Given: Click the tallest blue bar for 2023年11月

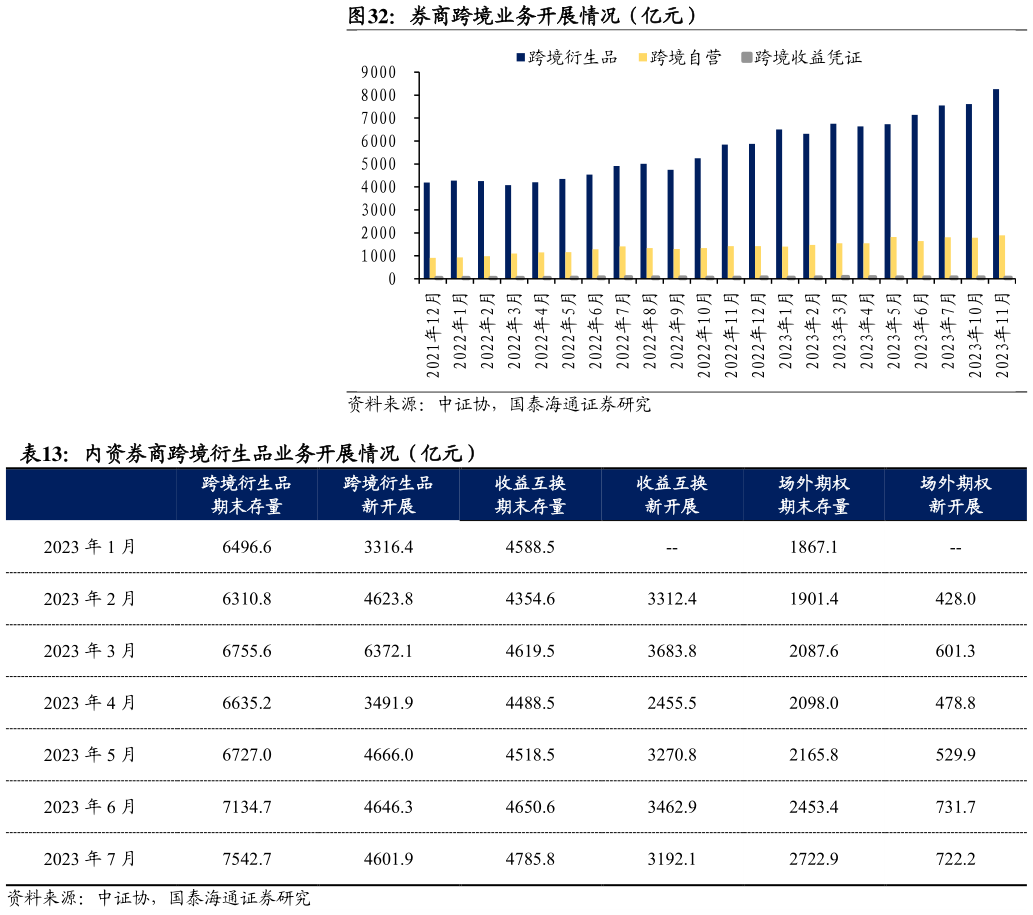Looking at the screenshot, I should (x=996, y=184).
